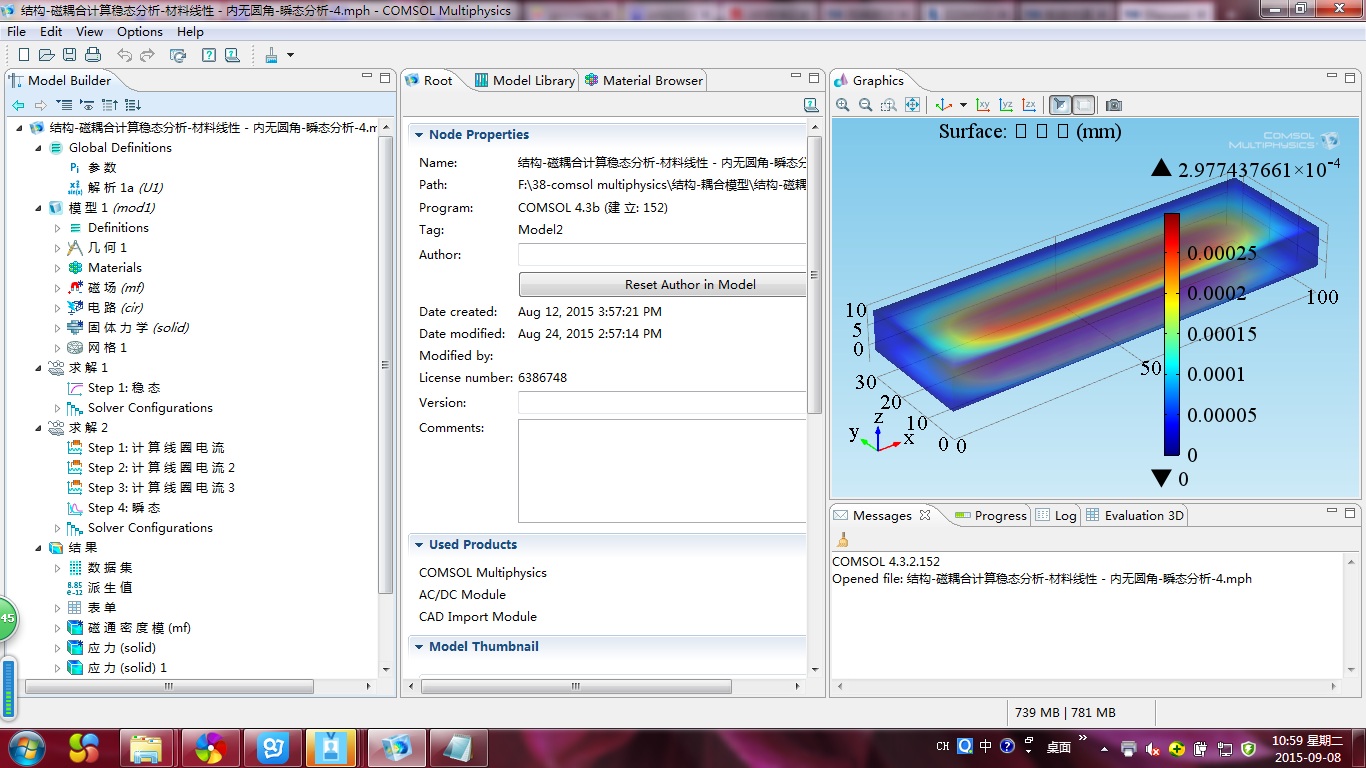Toggle the scene light button

[1059, 105]
